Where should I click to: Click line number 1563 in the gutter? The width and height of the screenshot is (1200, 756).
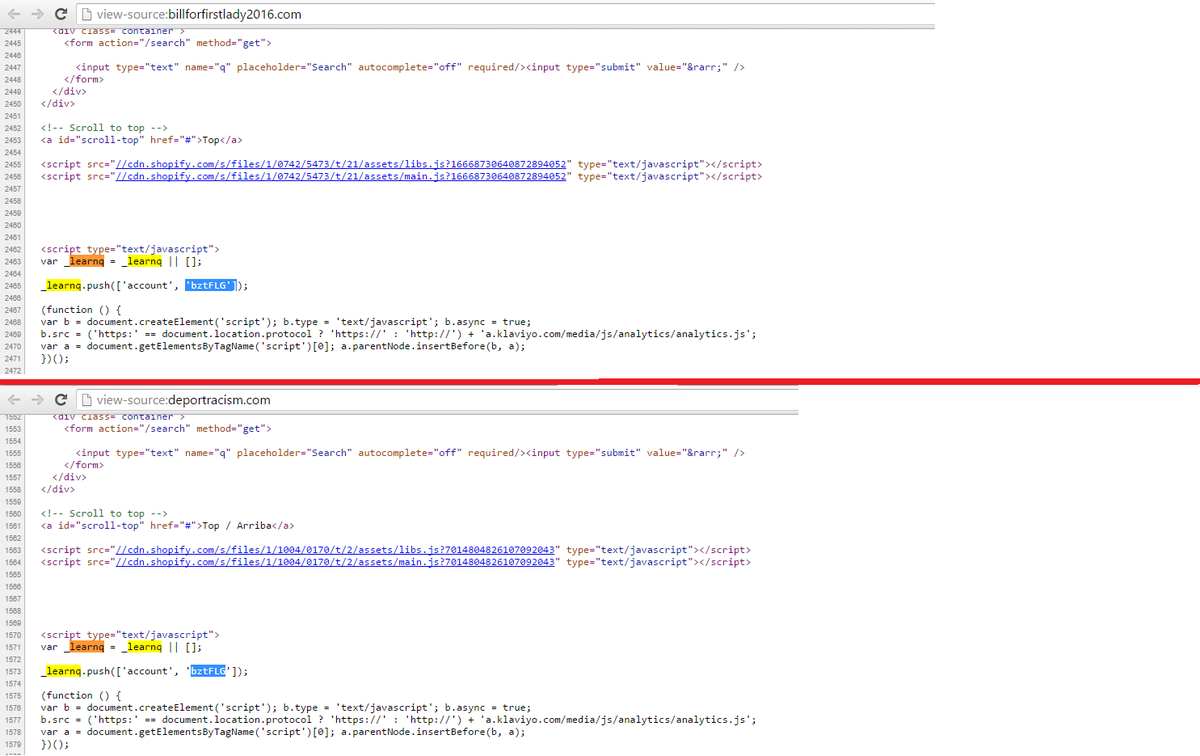tap(13, 550)
